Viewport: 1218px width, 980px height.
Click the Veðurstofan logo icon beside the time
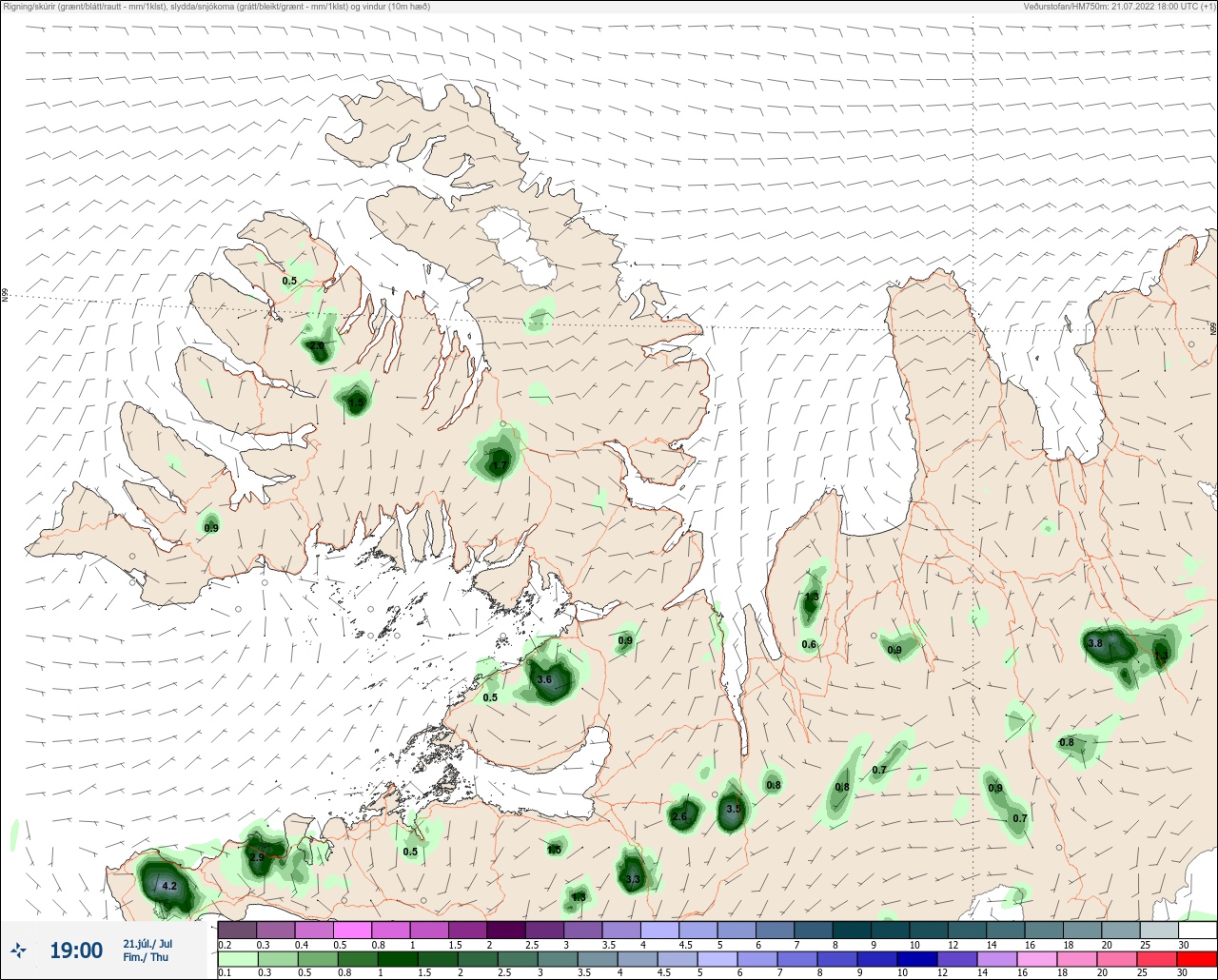click(x=18, y=950)
